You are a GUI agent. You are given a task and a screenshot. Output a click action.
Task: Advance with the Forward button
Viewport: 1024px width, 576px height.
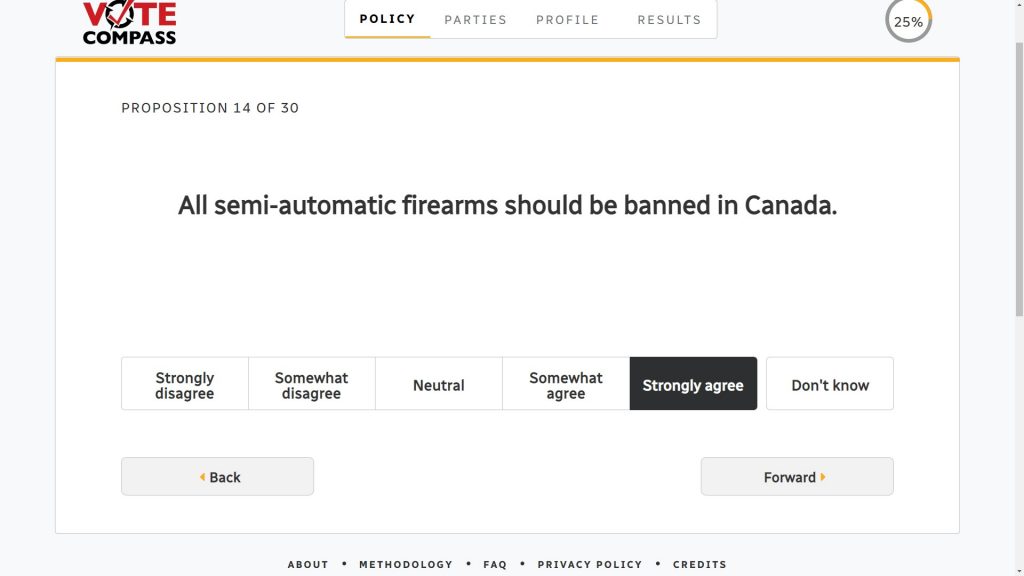click(x=797, y=477)
